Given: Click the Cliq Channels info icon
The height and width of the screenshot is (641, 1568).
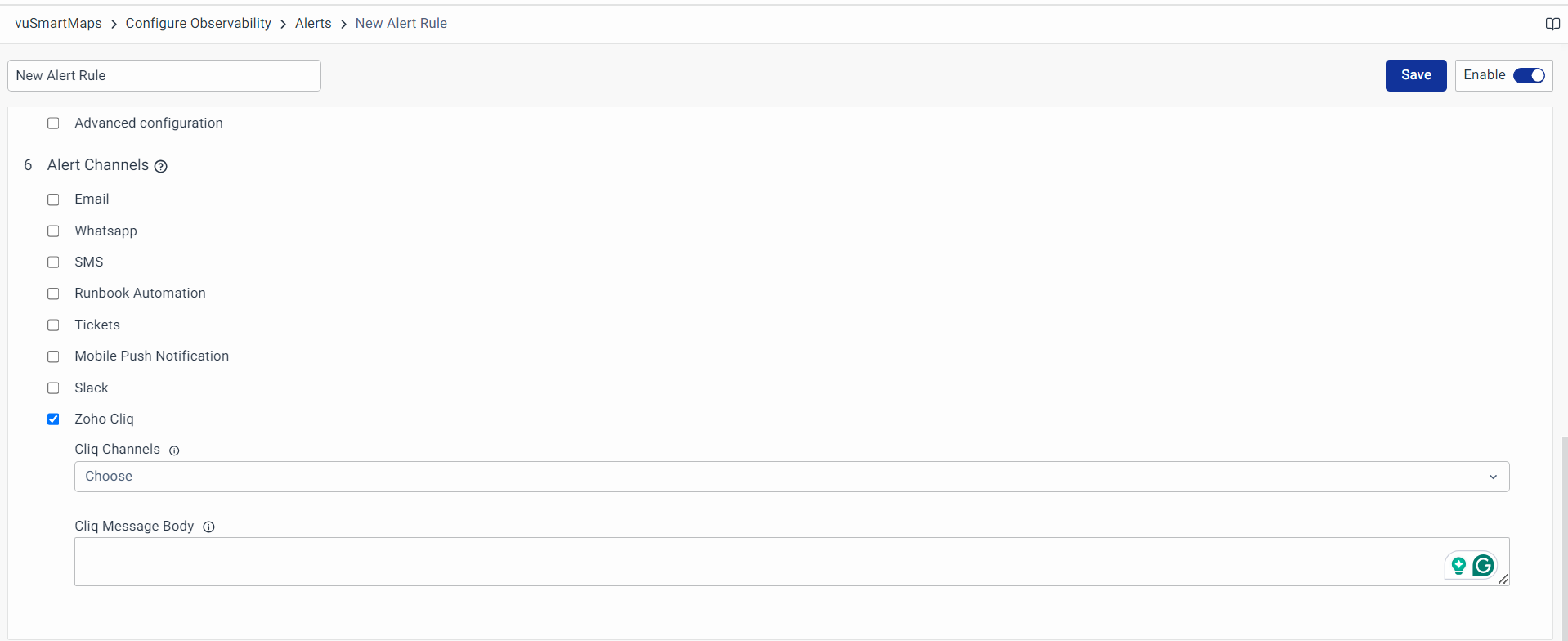Looking at the screenshot, I should tap(174, 450).
